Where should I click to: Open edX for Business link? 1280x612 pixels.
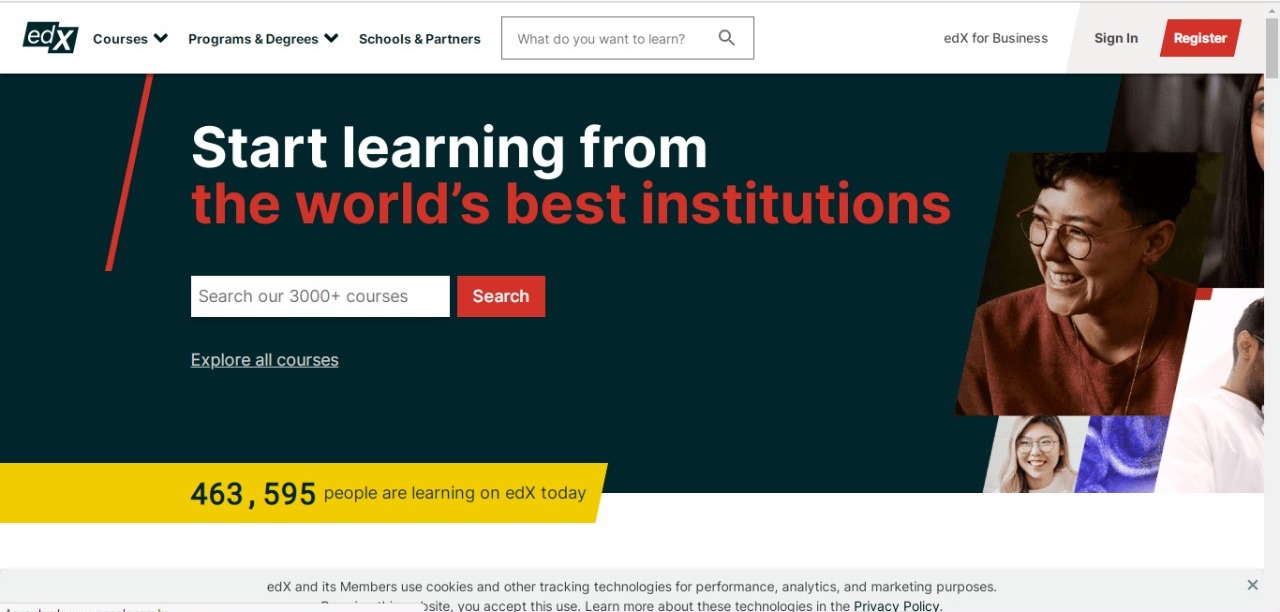coord(995,38)
